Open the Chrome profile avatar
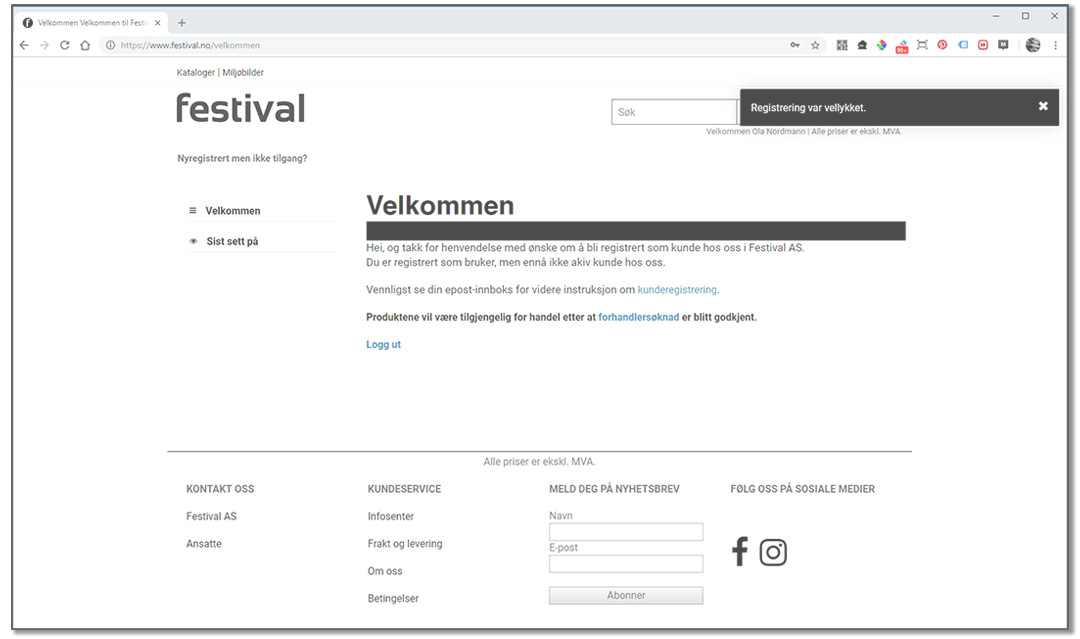Viewport: 1080px width, 639px height. [x=1032, y=45]
